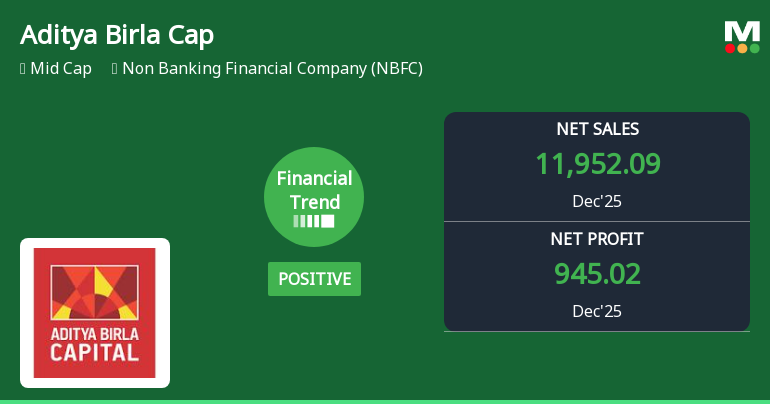Select the NET SALES heading
This screenshot has width=770, height=404.
tap(597, 129)
